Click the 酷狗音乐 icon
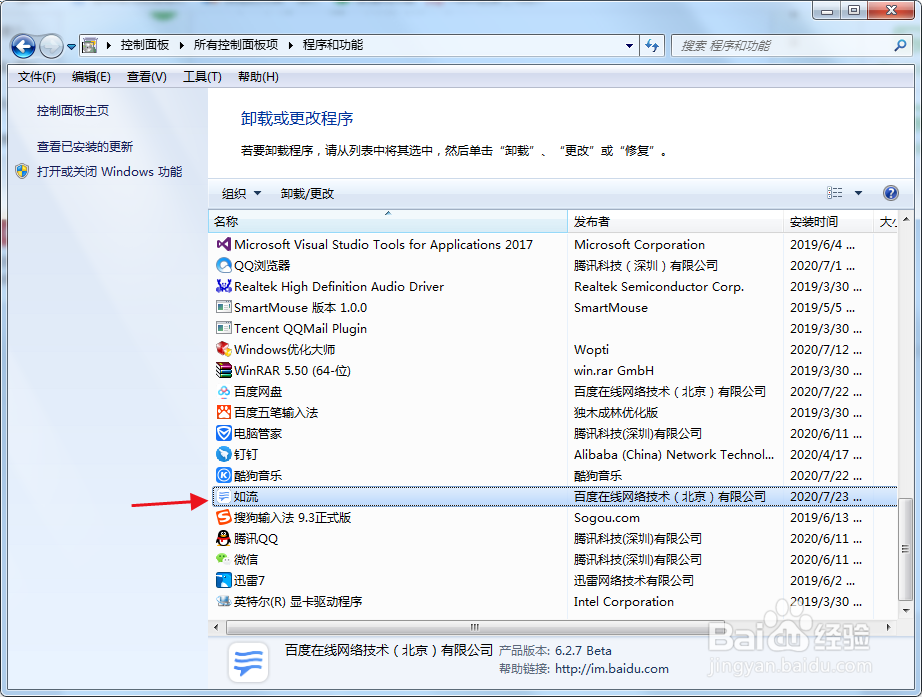This screenshot has height=697, width=922. click(x=223, y=475)
